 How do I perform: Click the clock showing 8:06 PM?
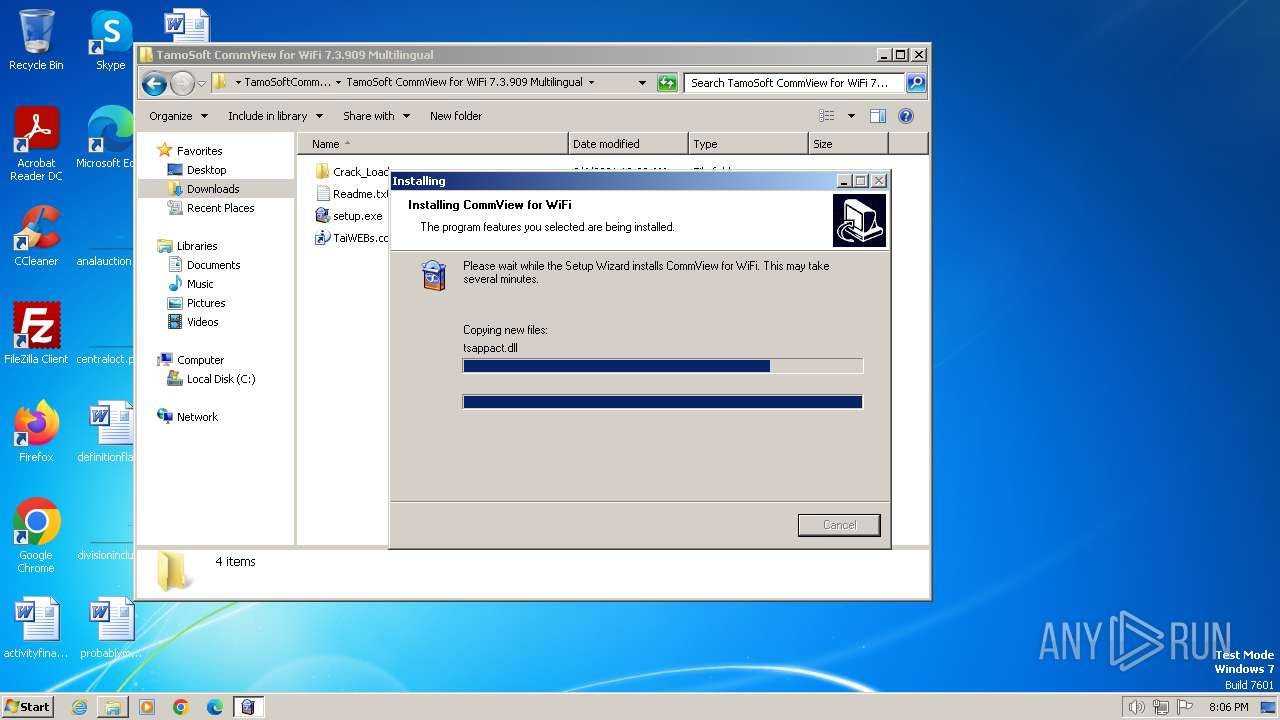[1228, 707]
